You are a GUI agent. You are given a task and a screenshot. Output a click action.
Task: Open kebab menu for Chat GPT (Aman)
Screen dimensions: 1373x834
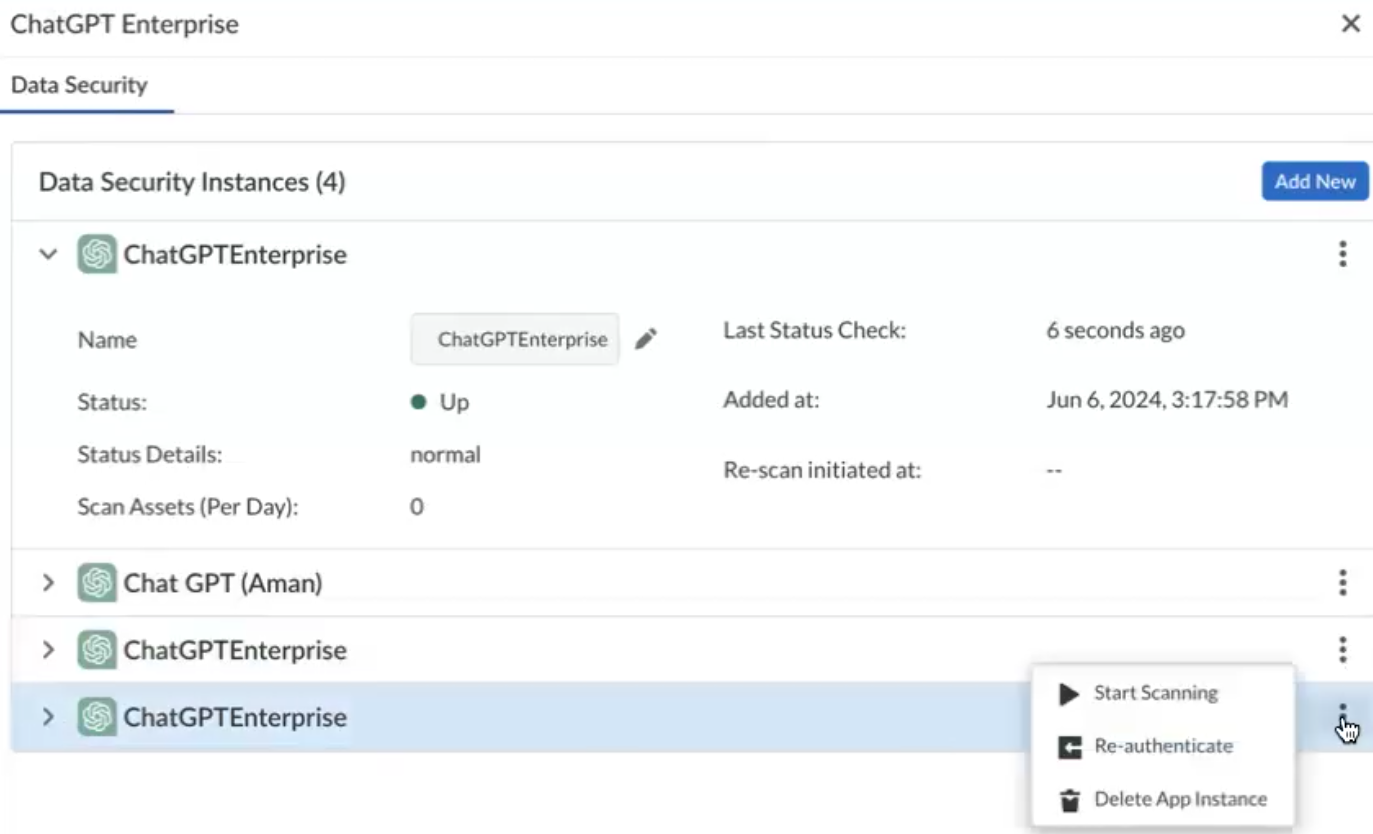coord(1342,582)
